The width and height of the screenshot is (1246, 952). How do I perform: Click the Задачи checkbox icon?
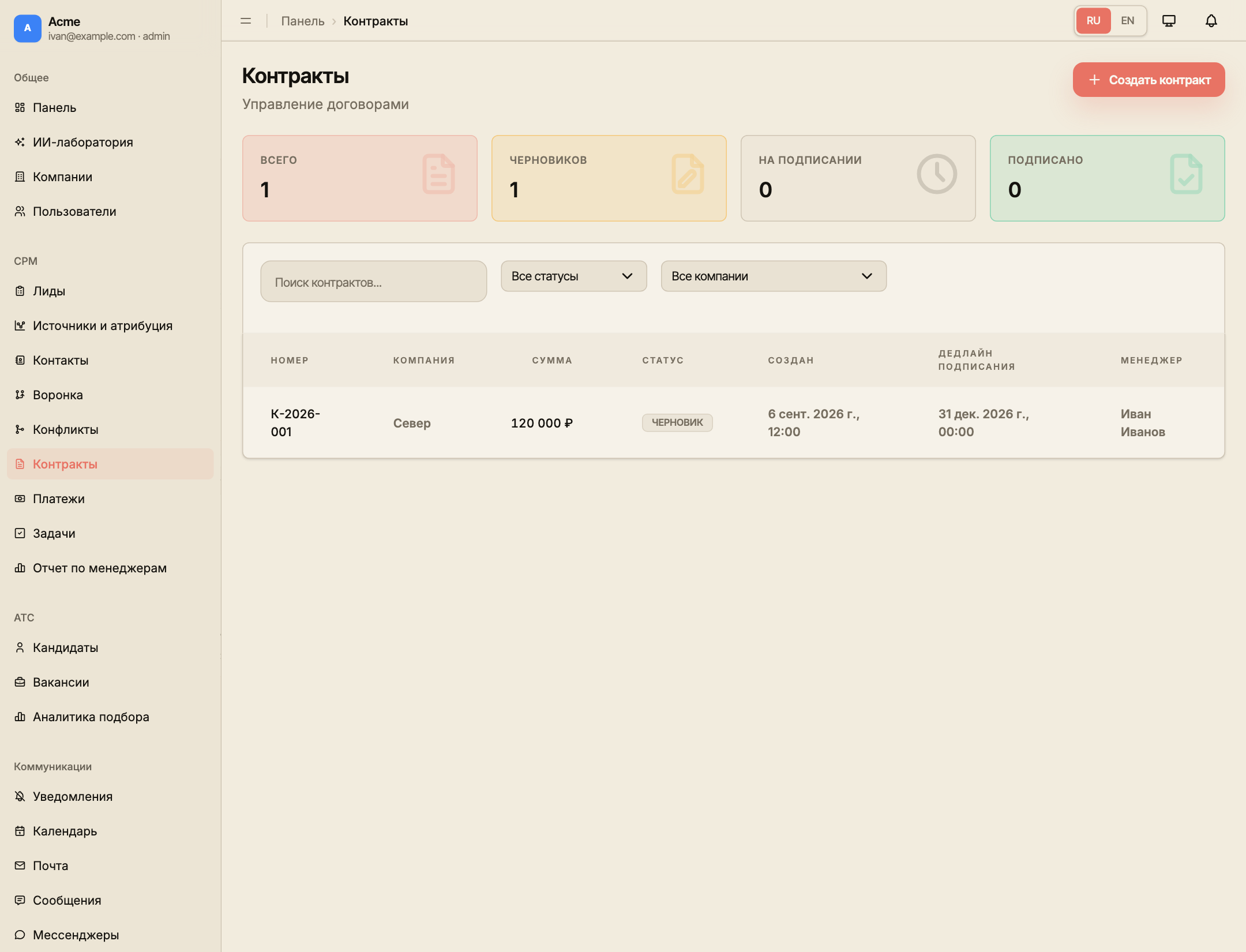coord(20,533)
